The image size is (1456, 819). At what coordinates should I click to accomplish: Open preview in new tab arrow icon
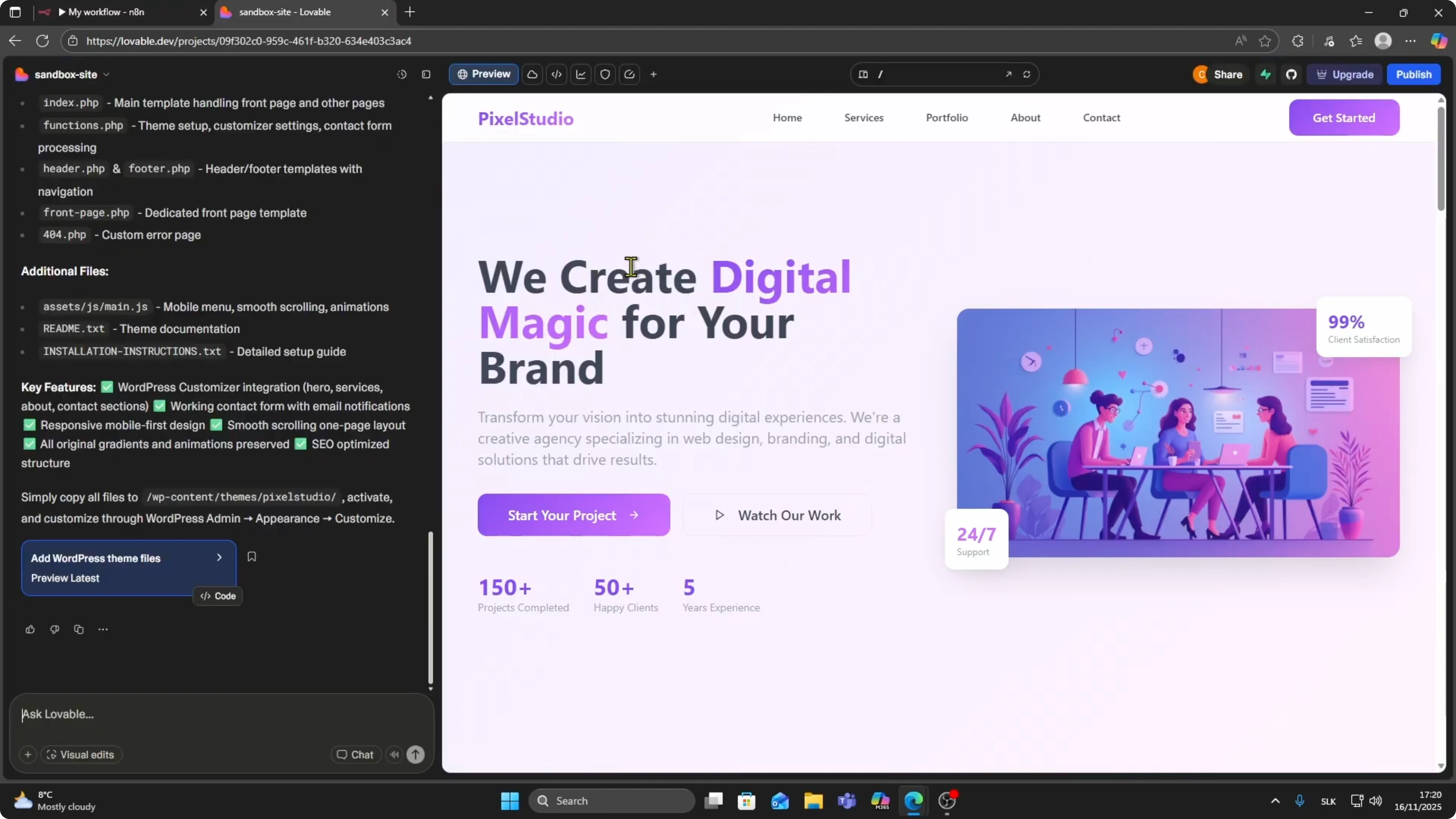1009,75
